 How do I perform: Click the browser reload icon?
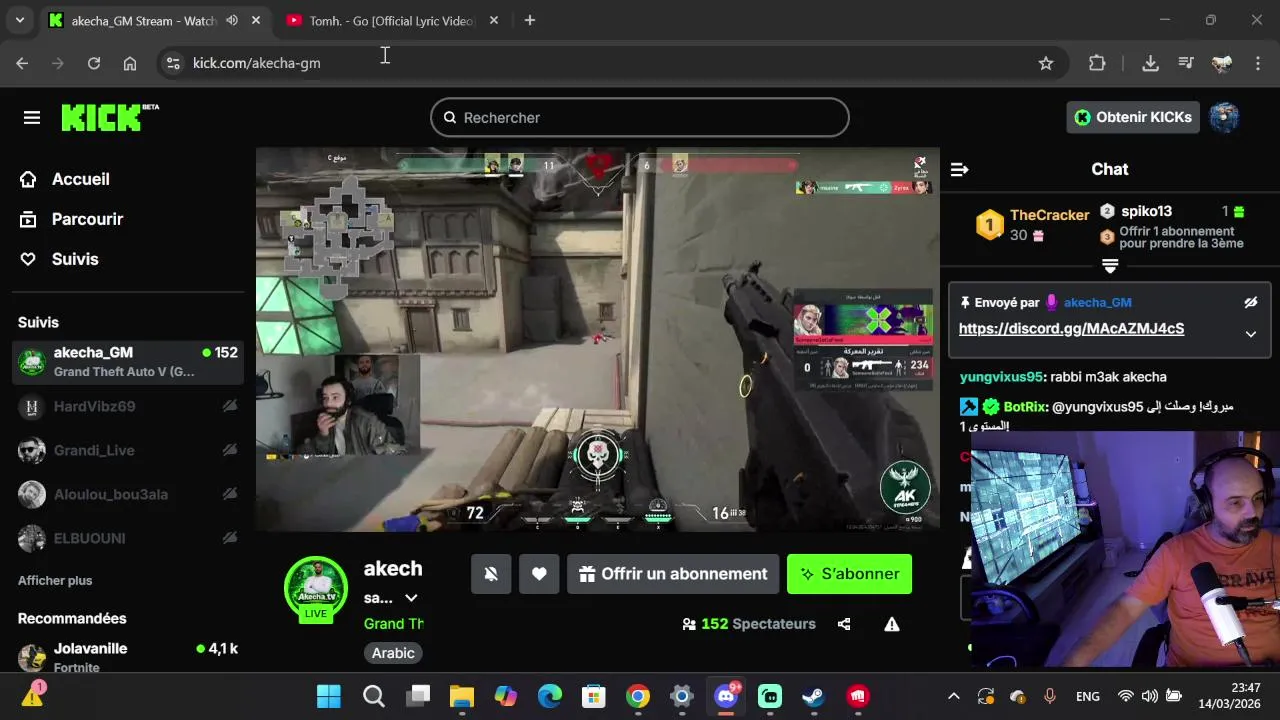point(94,63)
